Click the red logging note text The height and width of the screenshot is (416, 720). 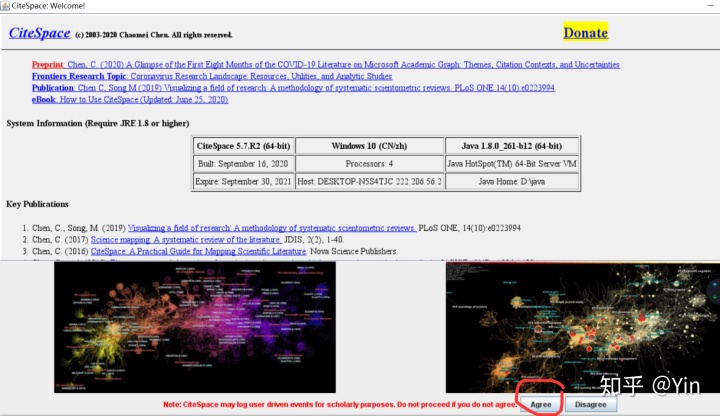tap(340, 405)
